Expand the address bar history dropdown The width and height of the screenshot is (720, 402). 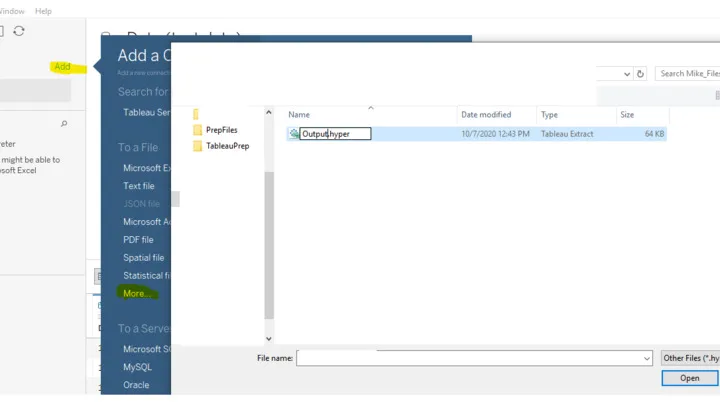[x=627, y=74]
